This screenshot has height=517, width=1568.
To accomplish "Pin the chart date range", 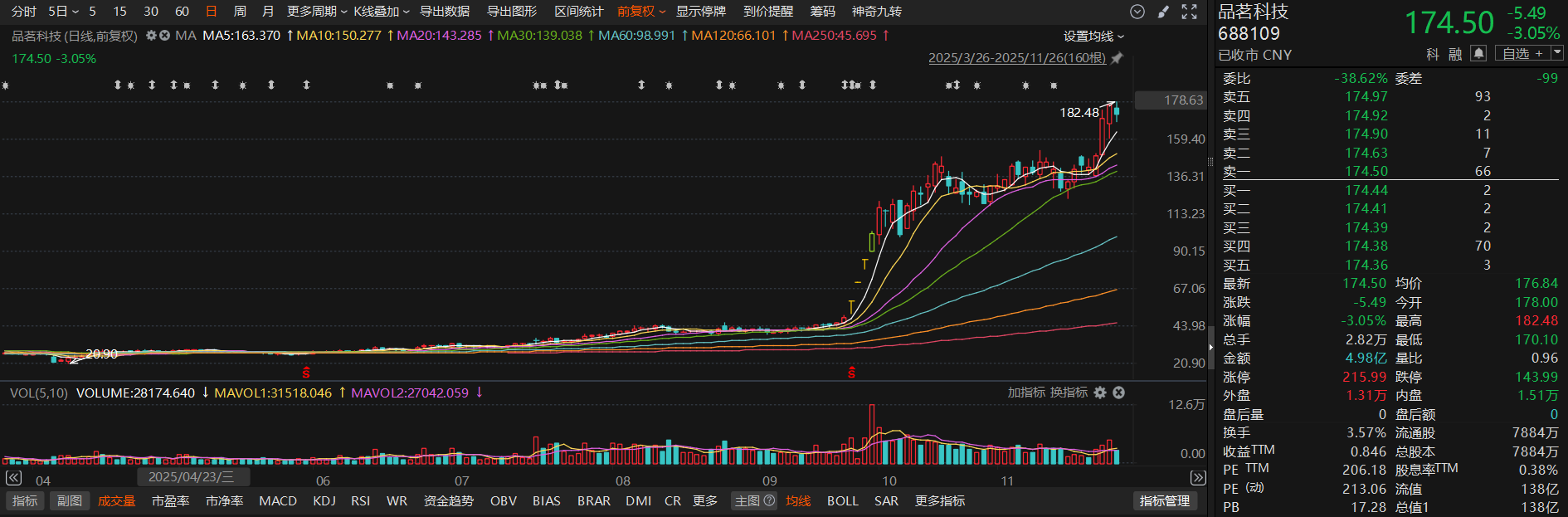I will (x=1117, y=58).
